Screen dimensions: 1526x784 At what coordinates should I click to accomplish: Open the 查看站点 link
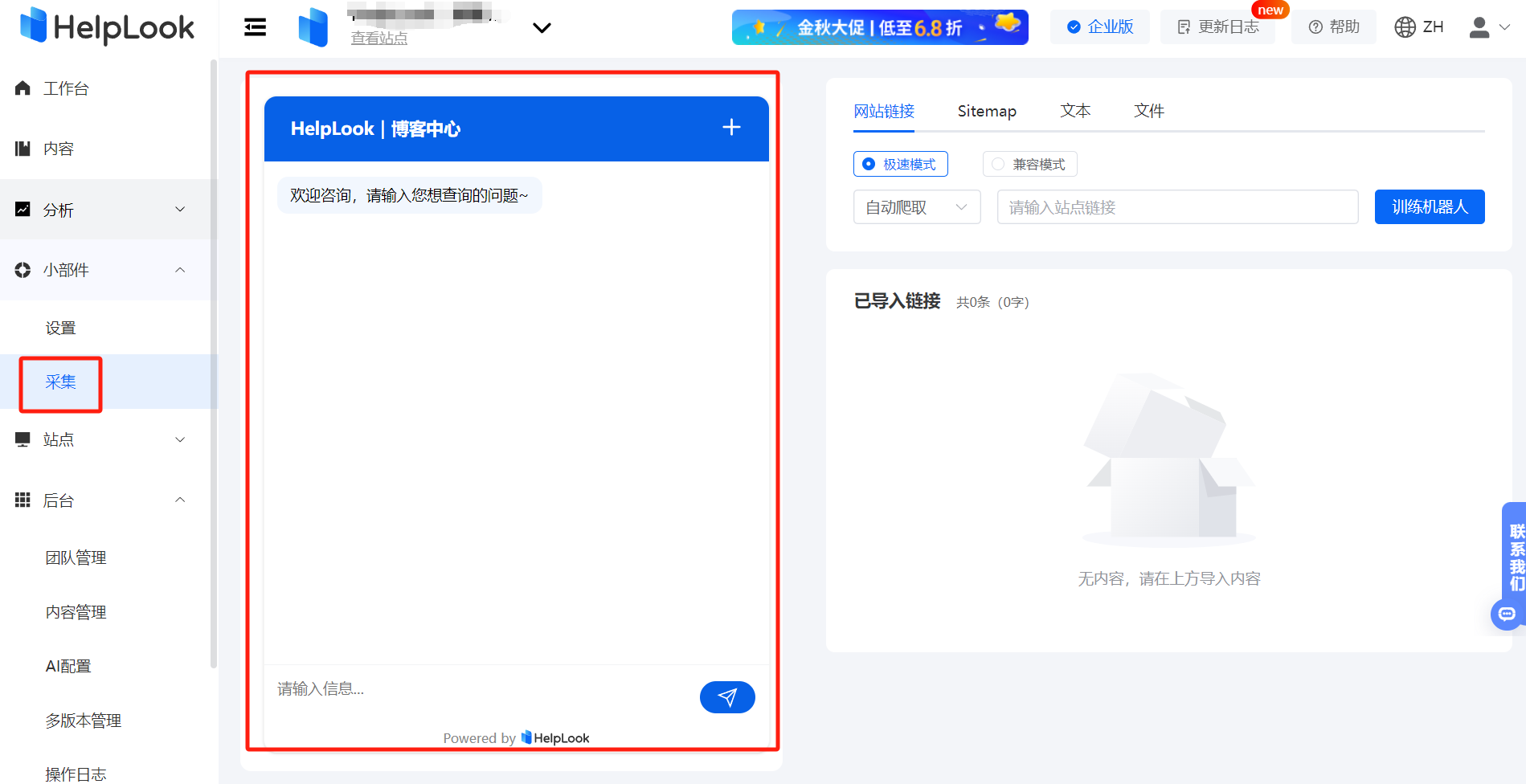(x=378, y=38)
